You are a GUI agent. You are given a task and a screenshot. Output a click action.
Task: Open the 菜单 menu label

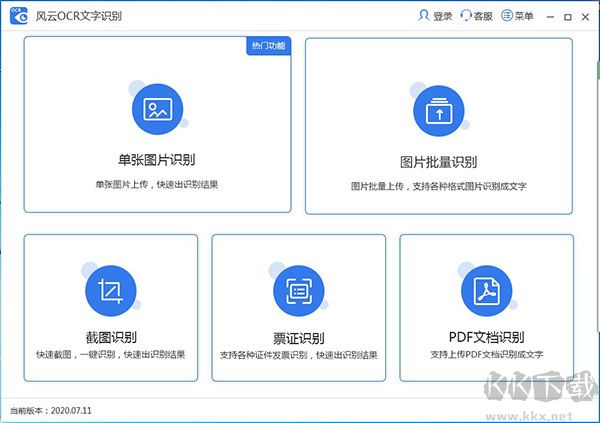tap(524, 16)
